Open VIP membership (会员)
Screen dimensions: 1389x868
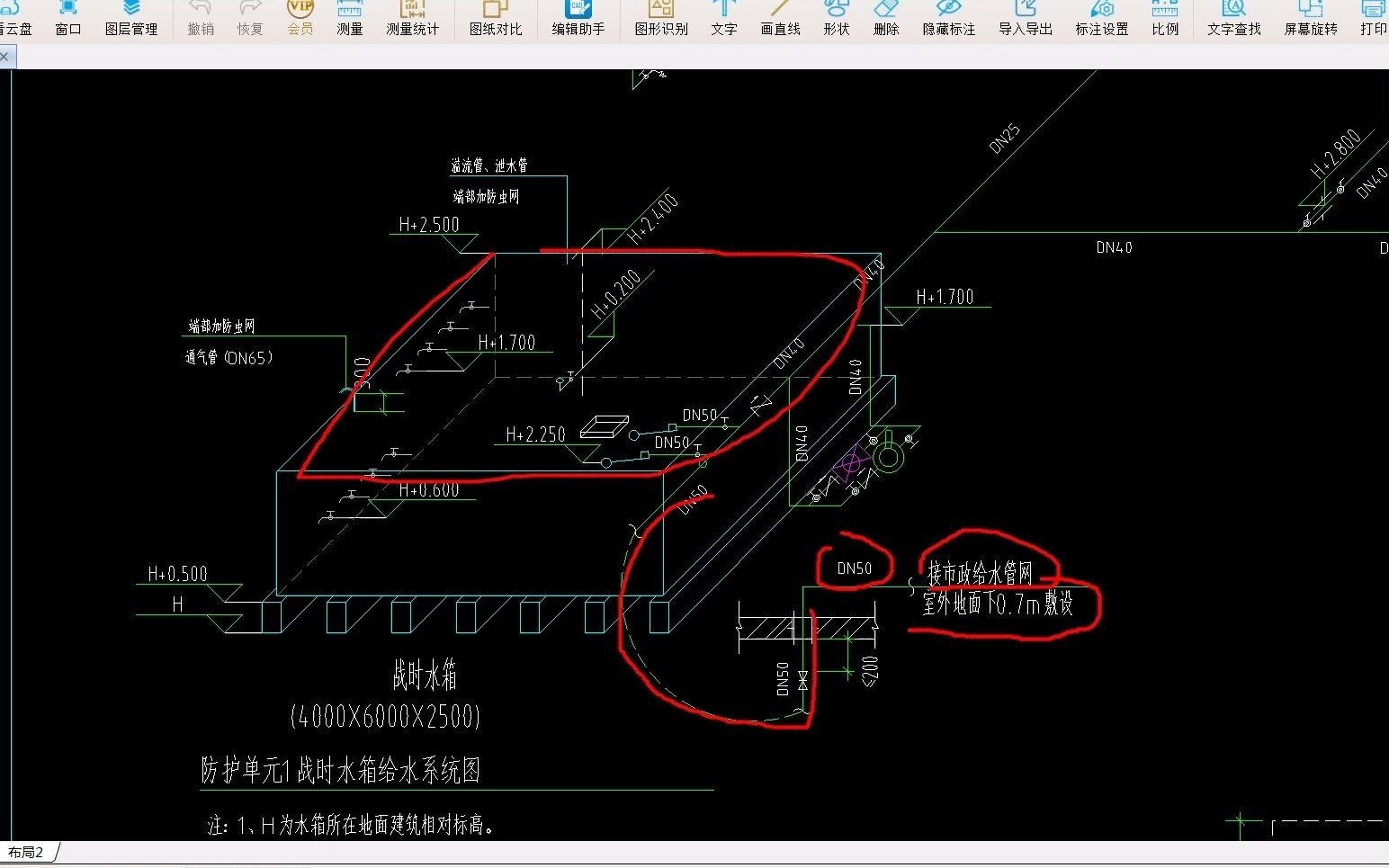(300, 18)
